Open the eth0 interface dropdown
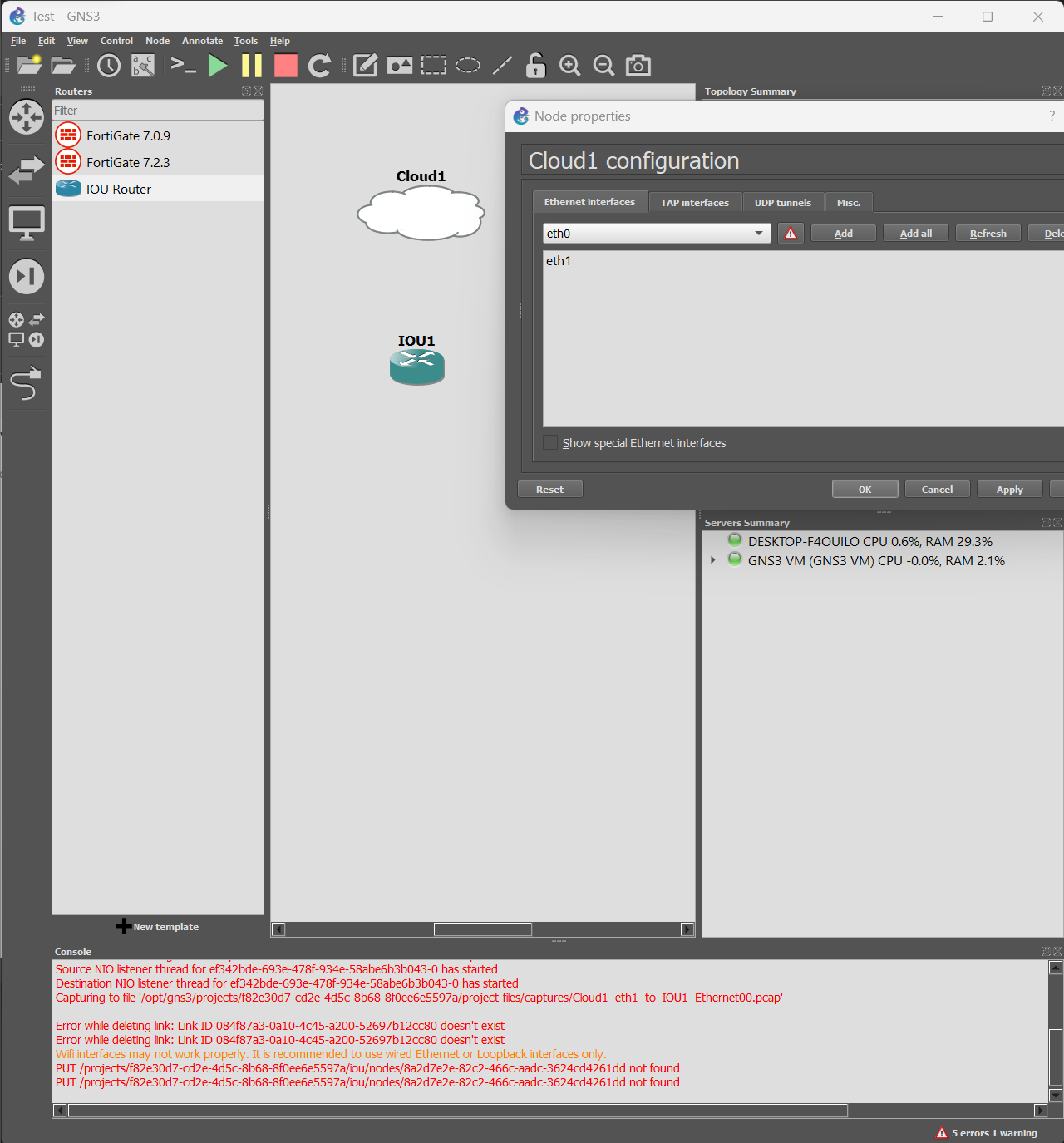Screen dimensions: 1064x1143 click(x=757, y=234)
